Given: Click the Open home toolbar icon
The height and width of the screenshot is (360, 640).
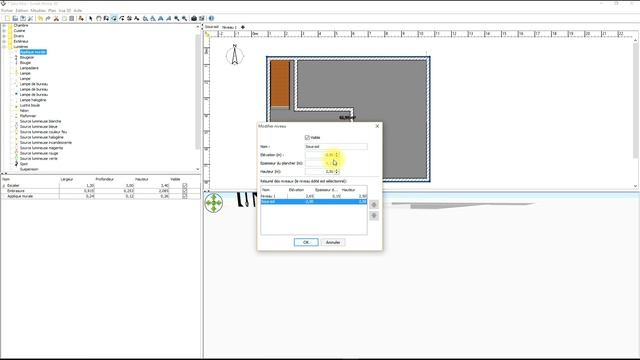Looking at the screenshot, I should [x=15, y=18].
